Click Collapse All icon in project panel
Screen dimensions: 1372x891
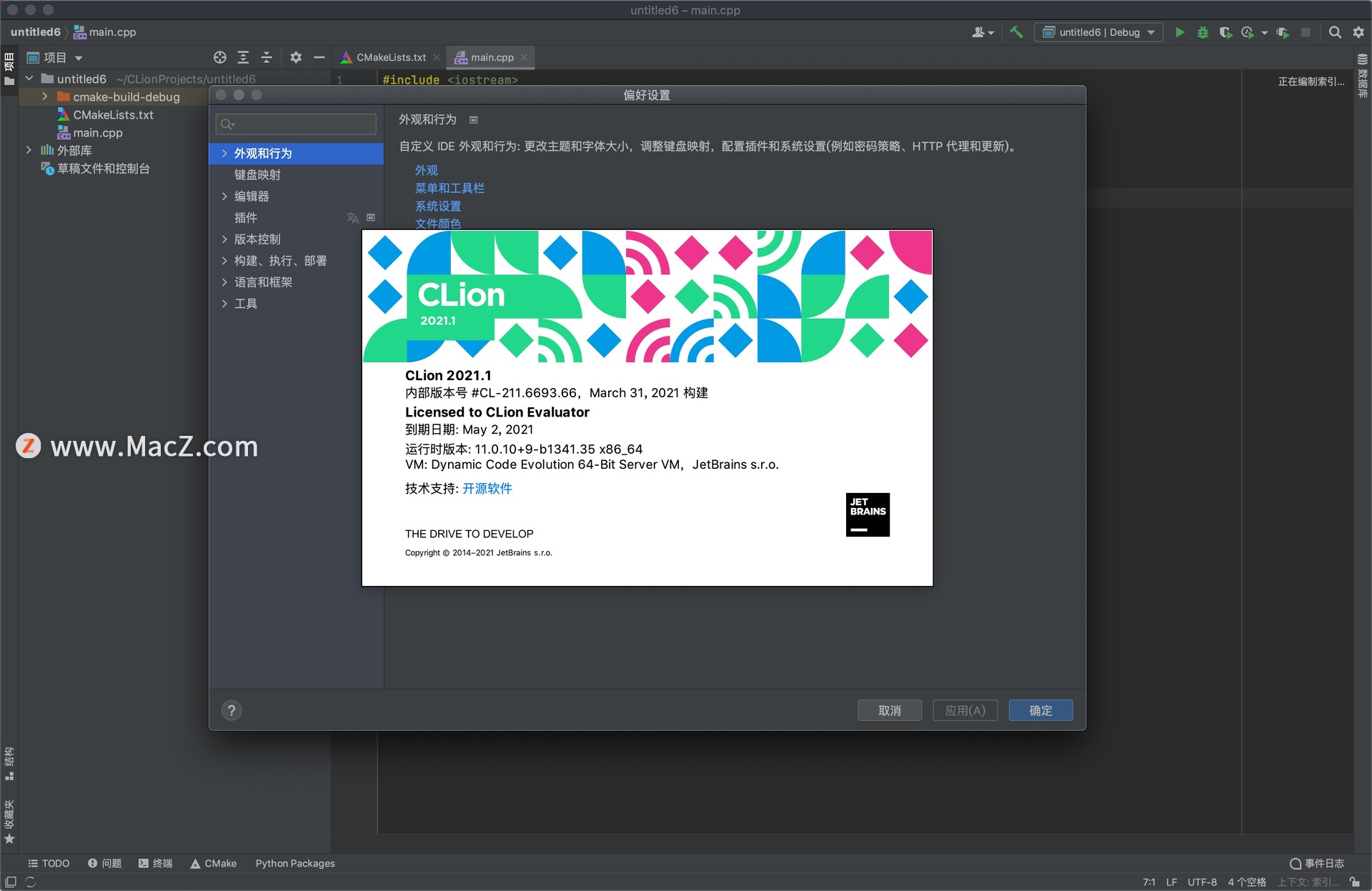point(267,57)
